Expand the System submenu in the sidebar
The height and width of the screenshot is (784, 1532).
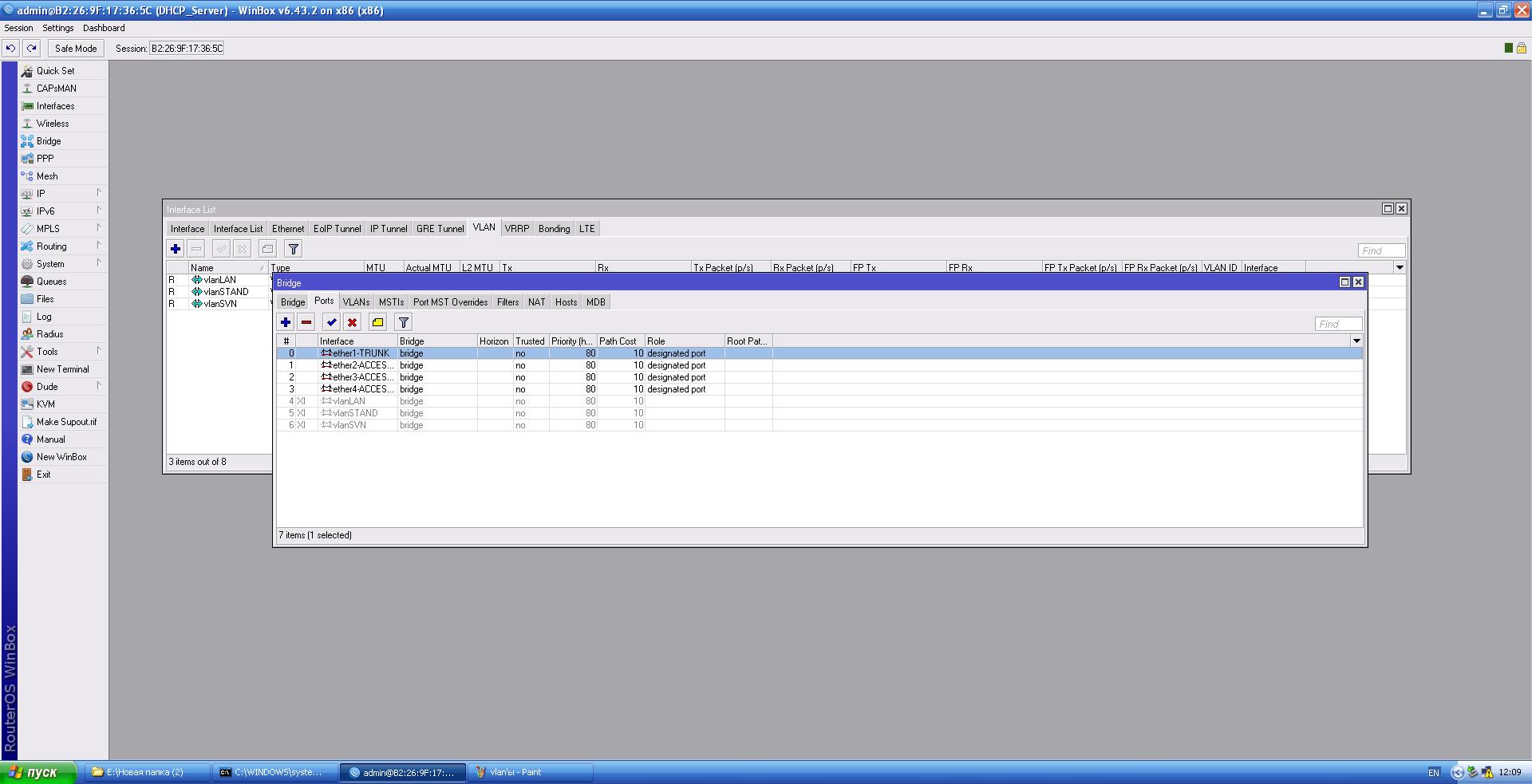click(62, 264)
